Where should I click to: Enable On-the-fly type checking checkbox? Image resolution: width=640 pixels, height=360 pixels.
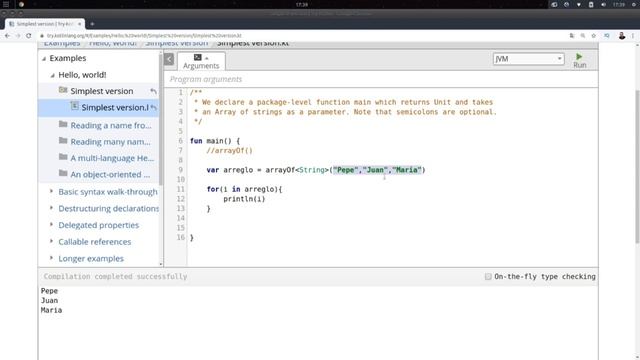[x=488, y=276]
